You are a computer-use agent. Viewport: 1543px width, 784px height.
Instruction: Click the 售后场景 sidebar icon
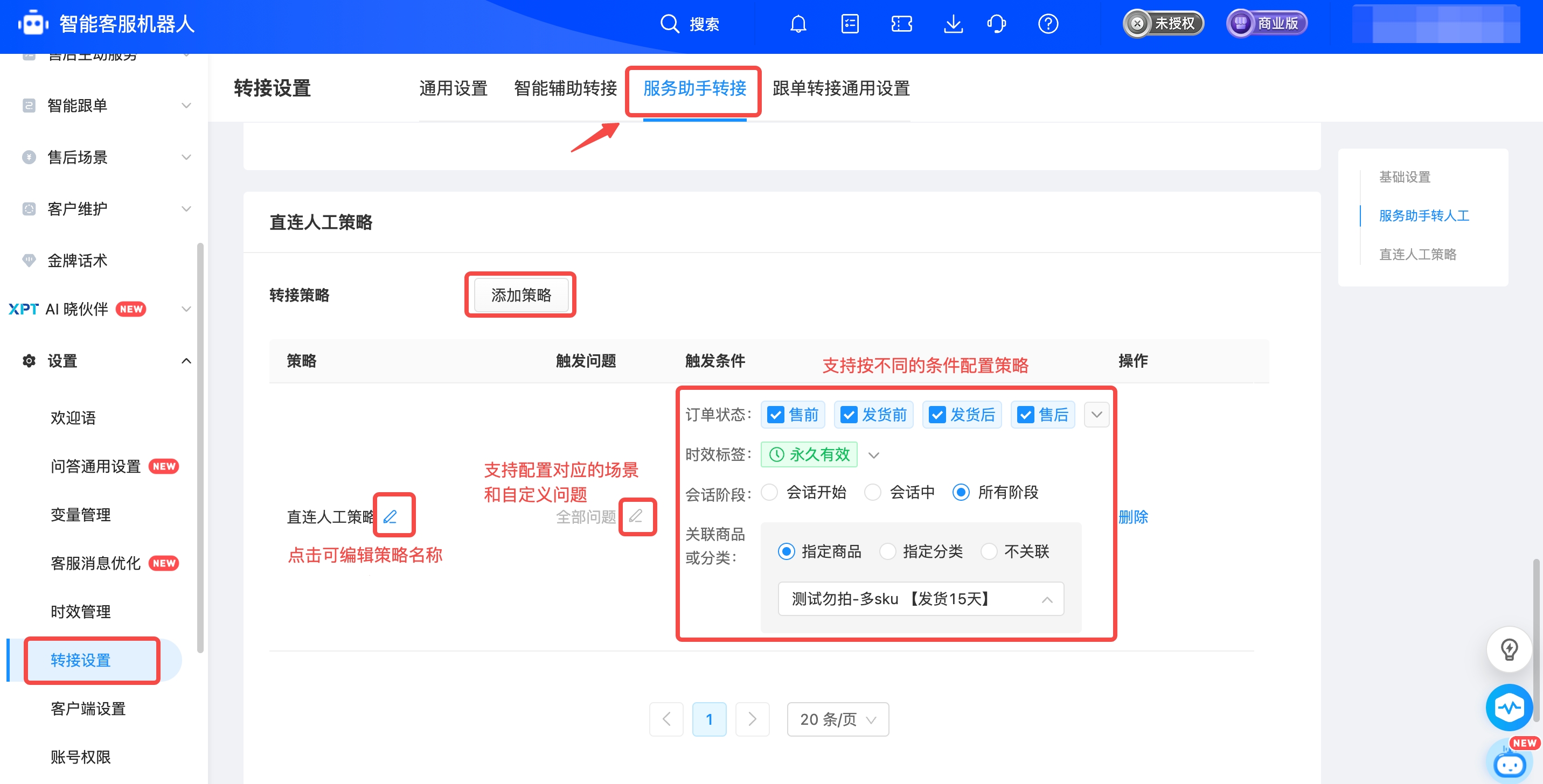[29, 157]
